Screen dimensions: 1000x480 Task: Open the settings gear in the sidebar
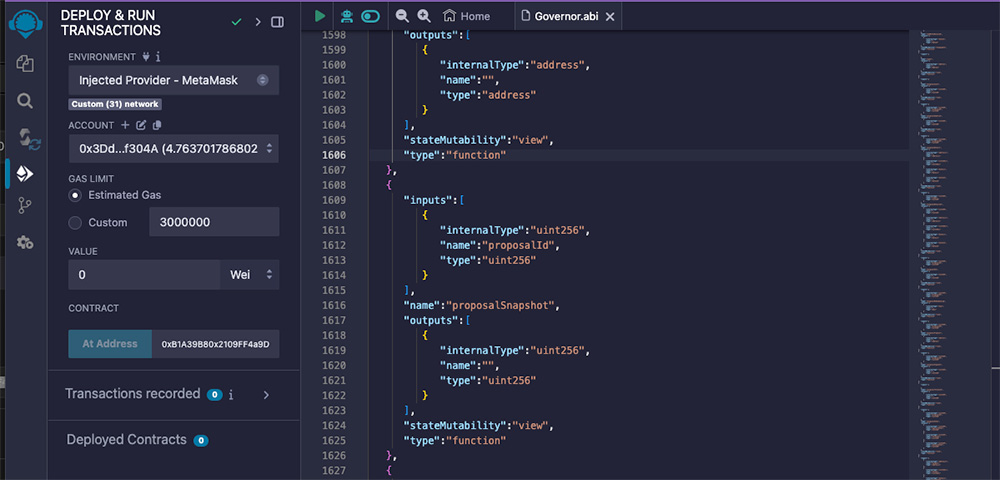[x=25, y=242]
